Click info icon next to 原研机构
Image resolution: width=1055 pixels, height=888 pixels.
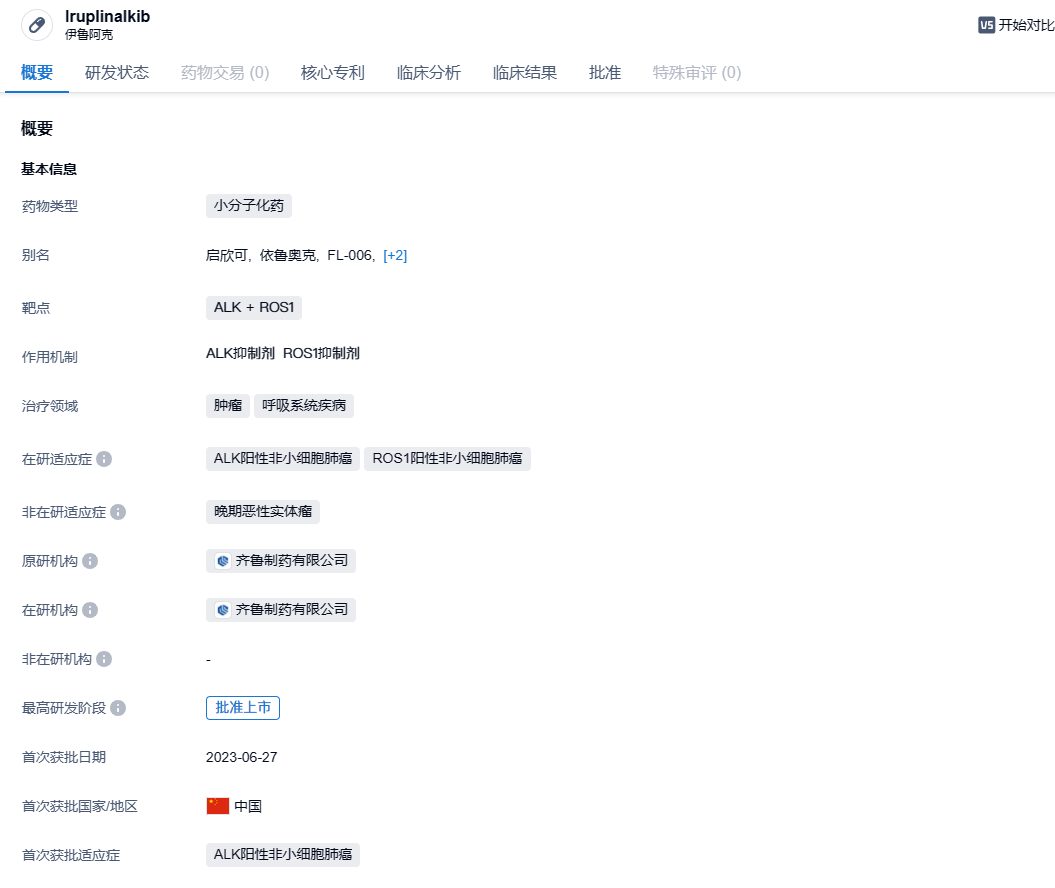pos(90,561)
